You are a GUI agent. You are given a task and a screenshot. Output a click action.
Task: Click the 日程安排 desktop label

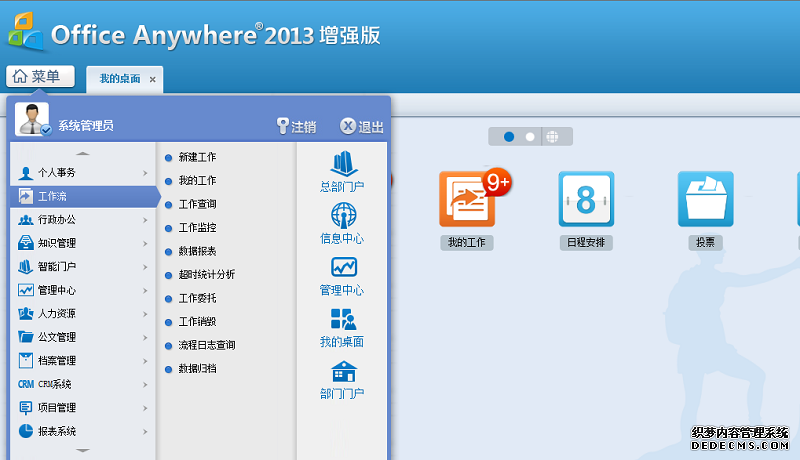[586, 242]
